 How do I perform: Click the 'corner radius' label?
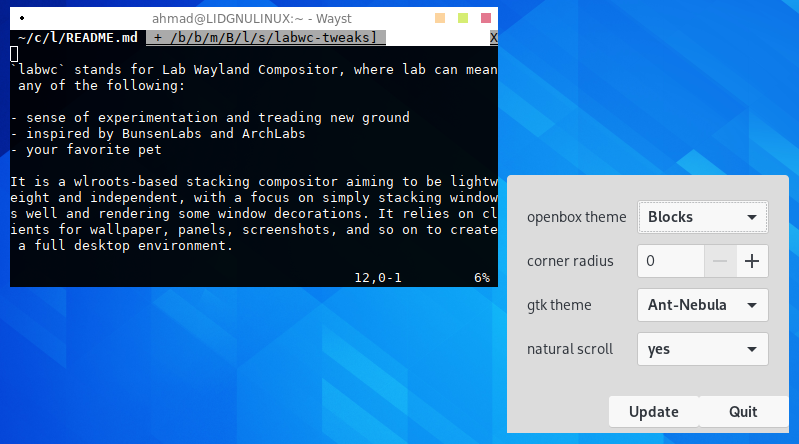pos(570,261)
